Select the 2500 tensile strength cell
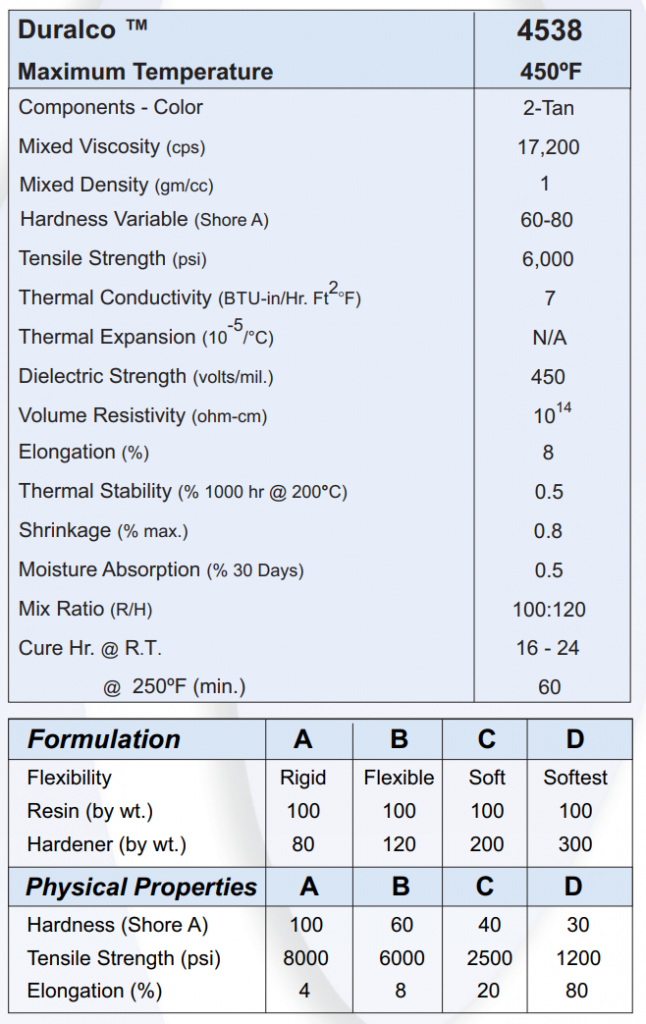Viewport: 646px width, 1024px height. click(x=489, y=958)
